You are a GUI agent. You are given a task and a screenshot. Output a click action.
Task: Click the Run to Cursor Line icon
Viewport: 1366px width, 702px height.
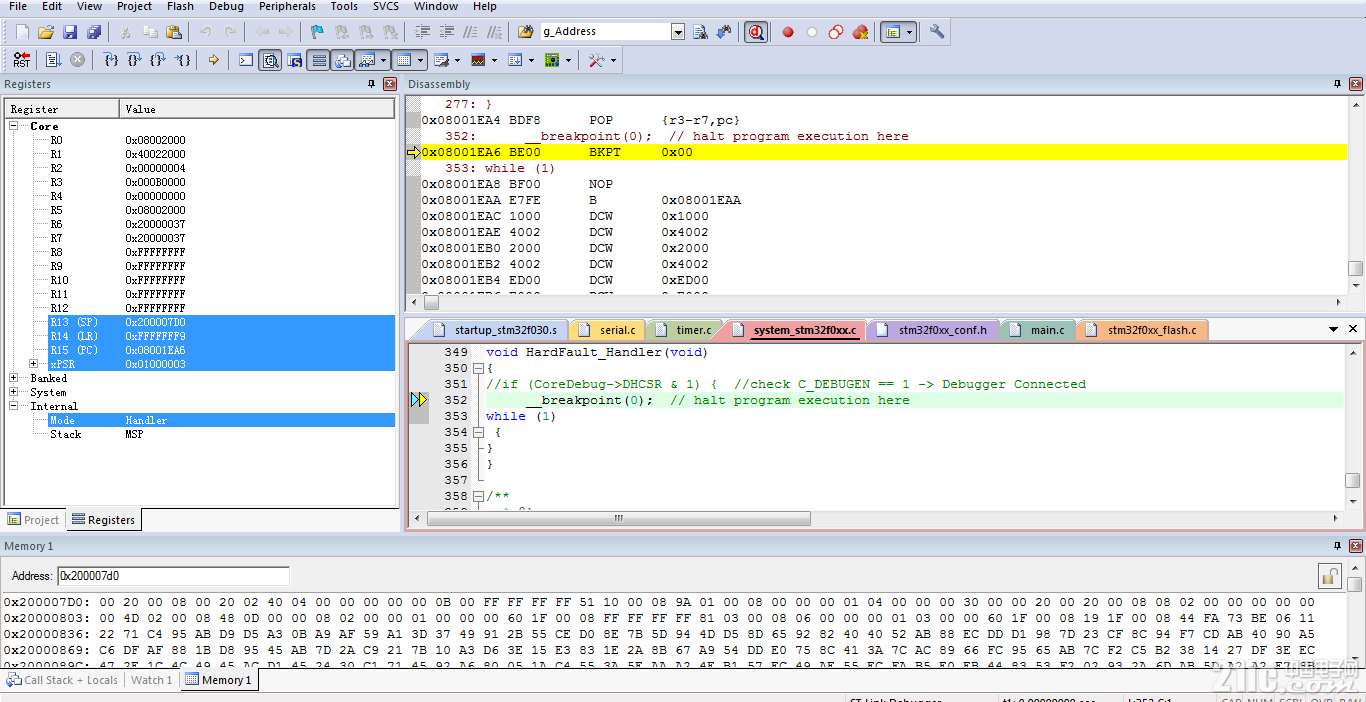182,60
